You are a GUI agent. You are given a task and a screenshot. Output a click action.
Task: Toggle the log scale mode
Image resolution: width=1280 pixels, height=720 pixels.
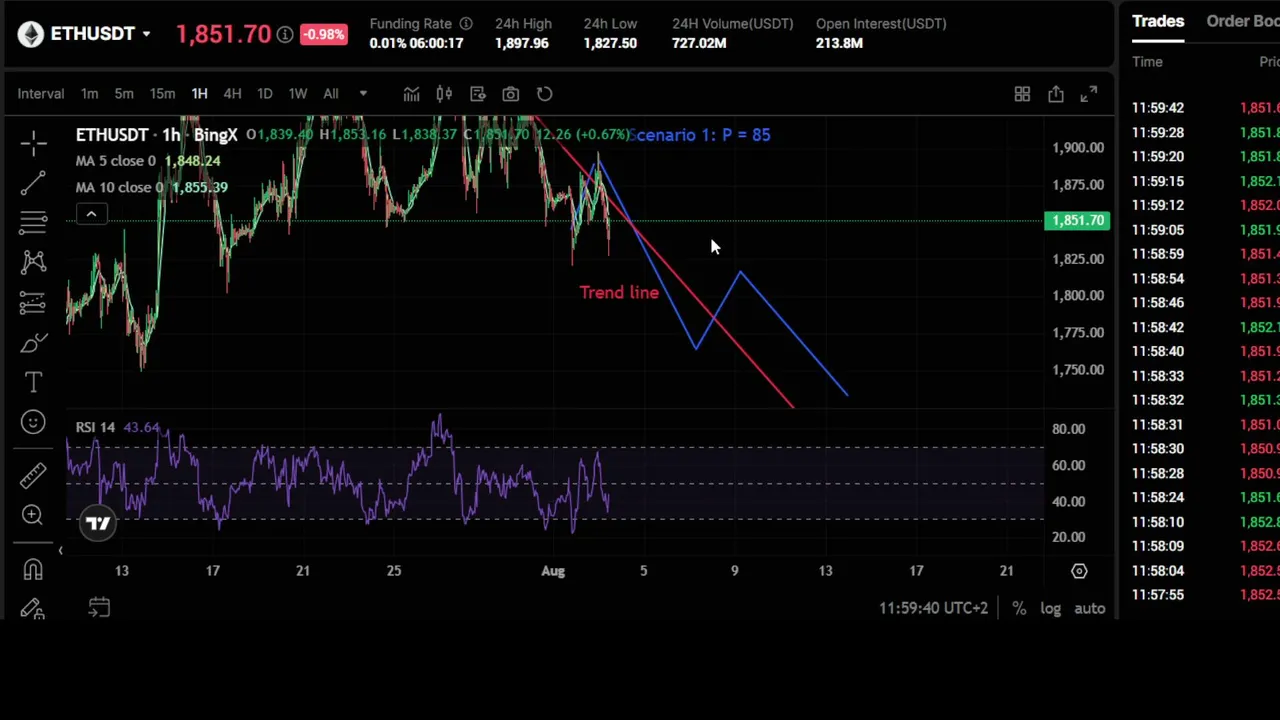(x=1050, y=608)
